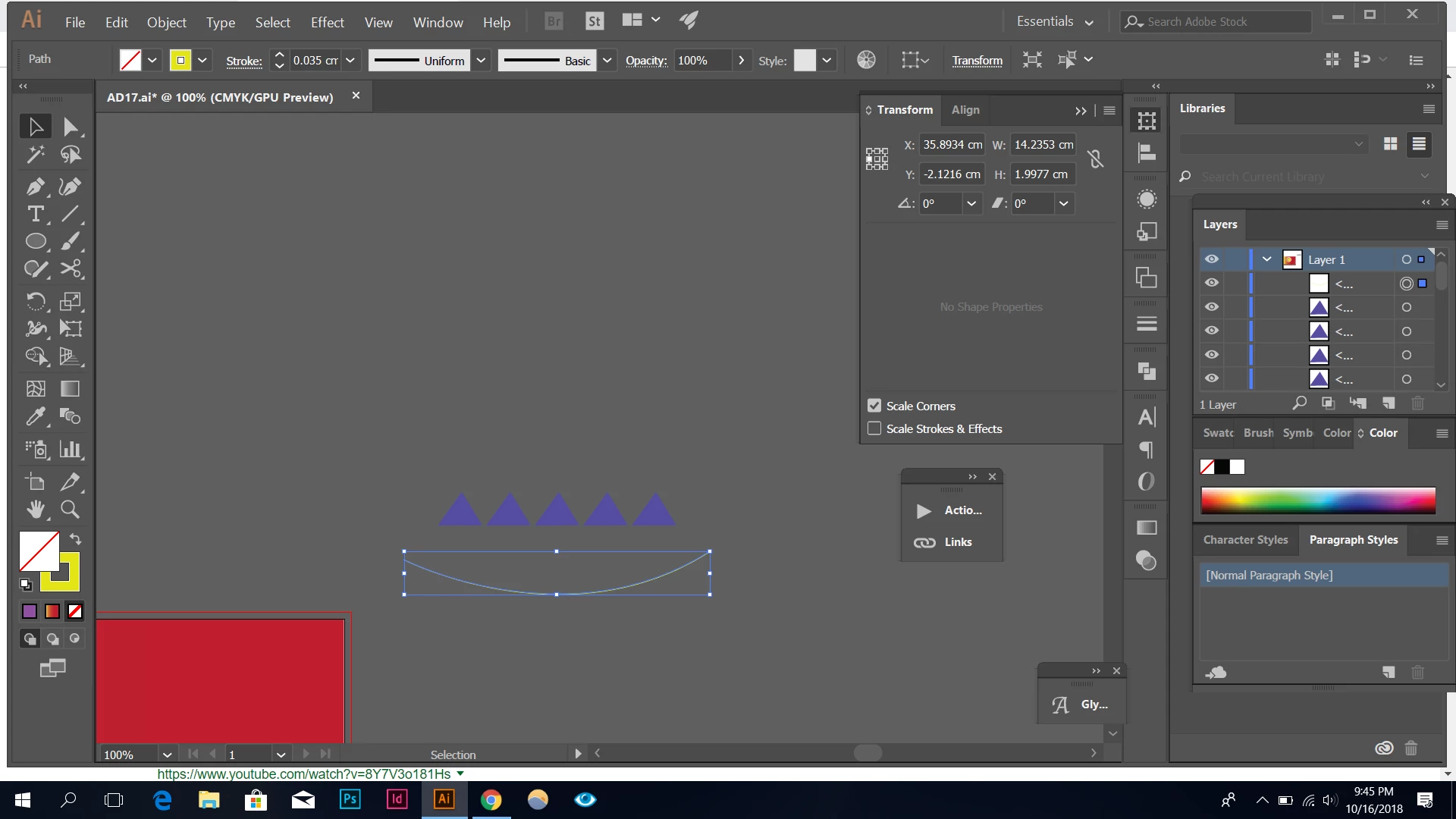This screenshot has width=1456, height=819.
Task: Collapse the Layer 1 disclosure arrow
Action: pyautogui.click(x=1266, y=259)
